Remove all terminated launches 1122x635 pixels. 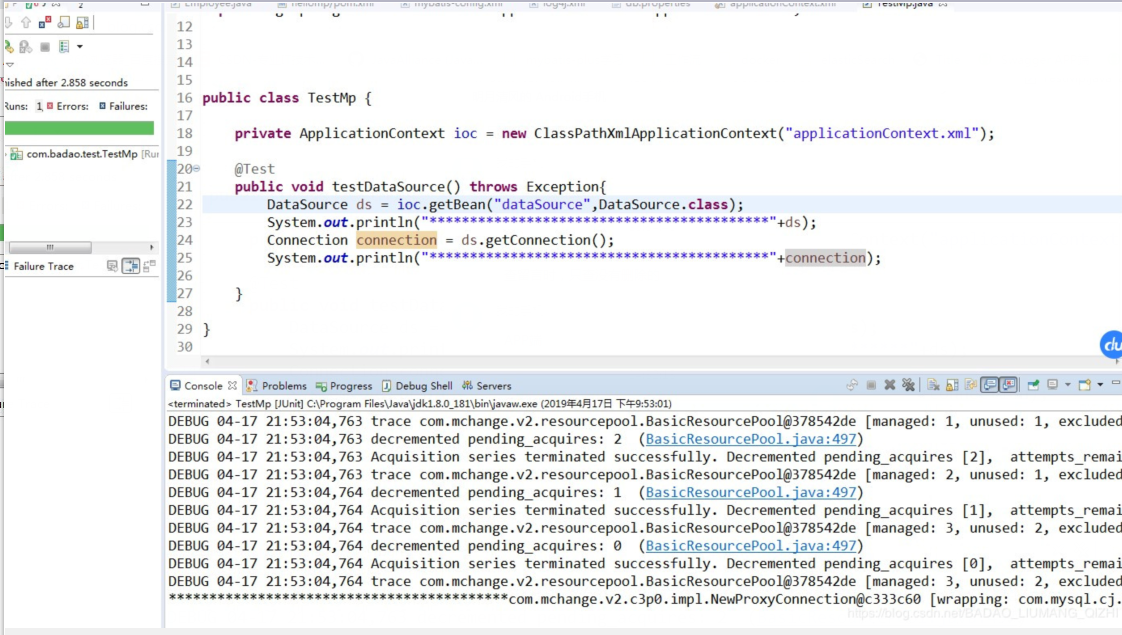click(909, 385)
